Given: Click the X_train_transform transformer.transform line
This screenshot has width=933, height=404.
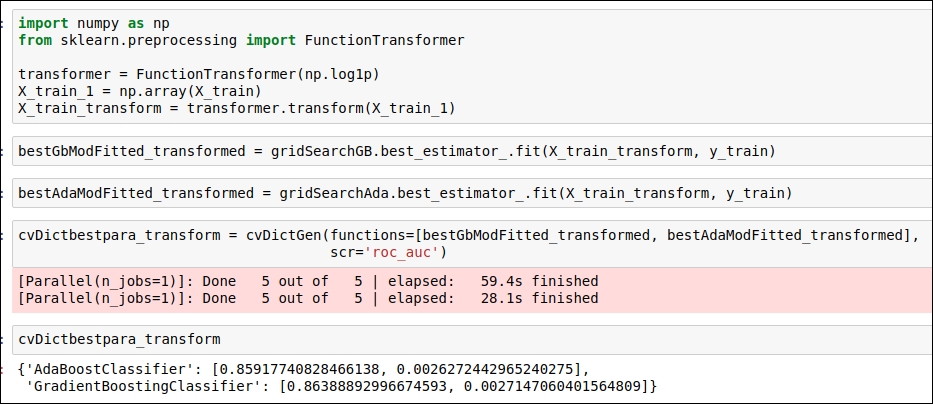Looking at the screenshot, I should pyautogui.click(x=237, y=109).
